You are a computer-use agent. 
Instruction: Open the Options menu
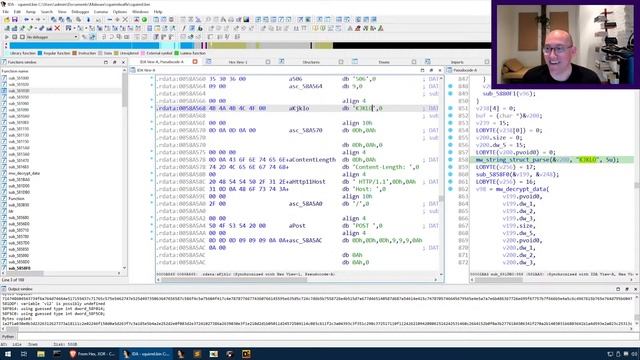(120, 12)
